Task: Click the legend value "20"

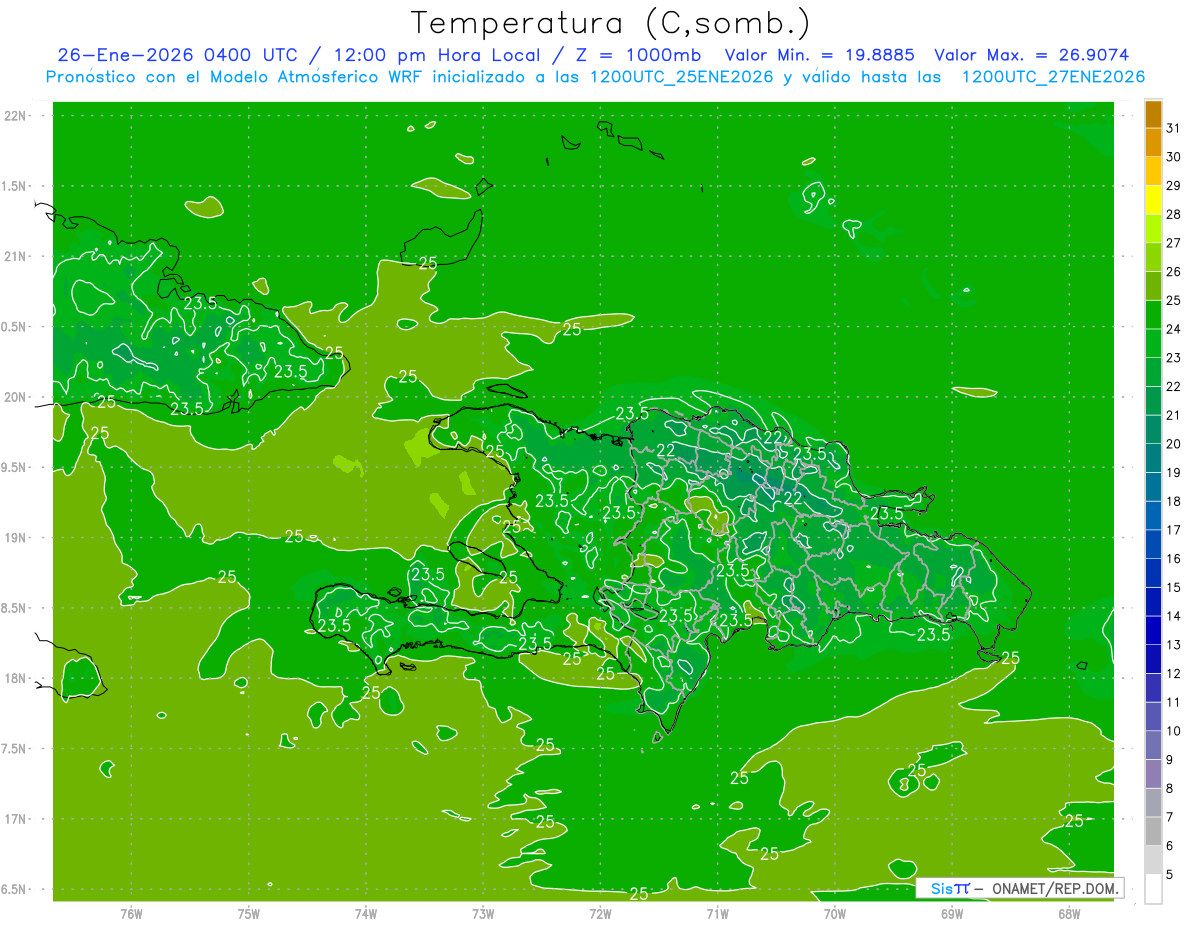Action: click(1174, 444)
